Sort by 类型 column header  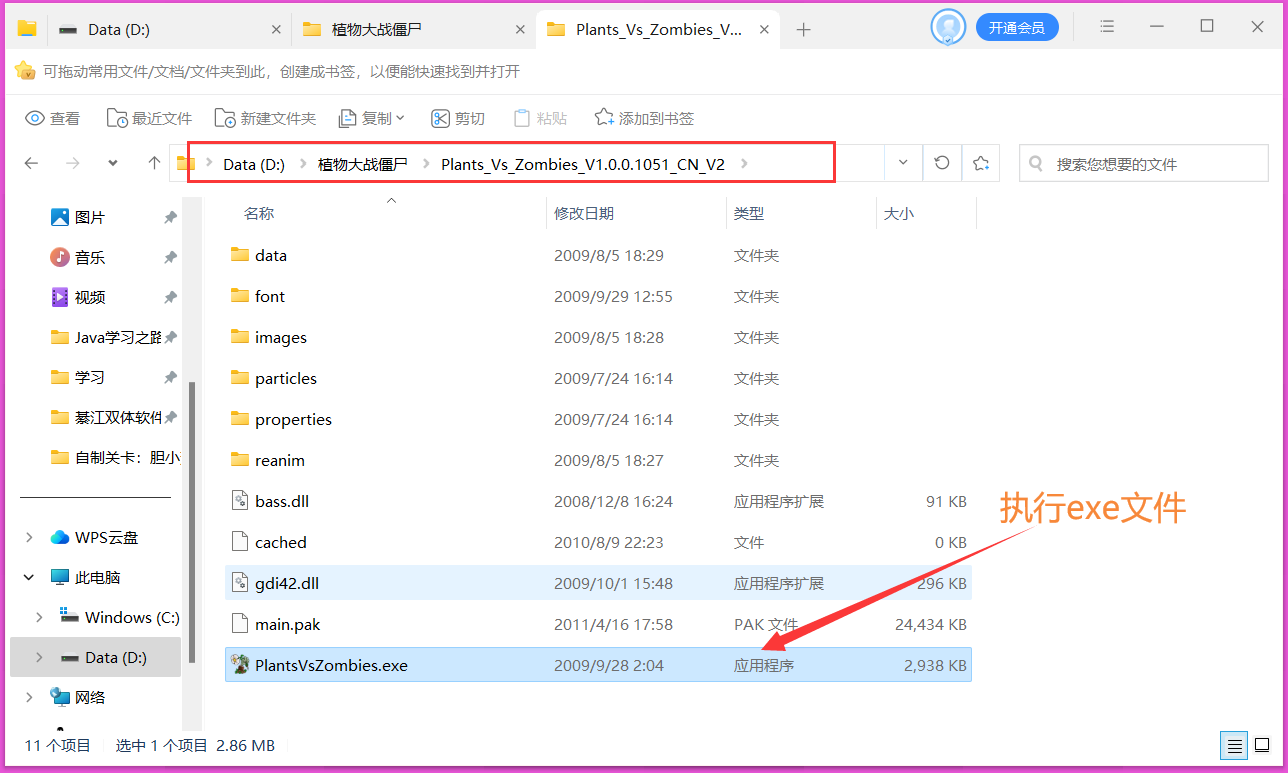point(748,213)
